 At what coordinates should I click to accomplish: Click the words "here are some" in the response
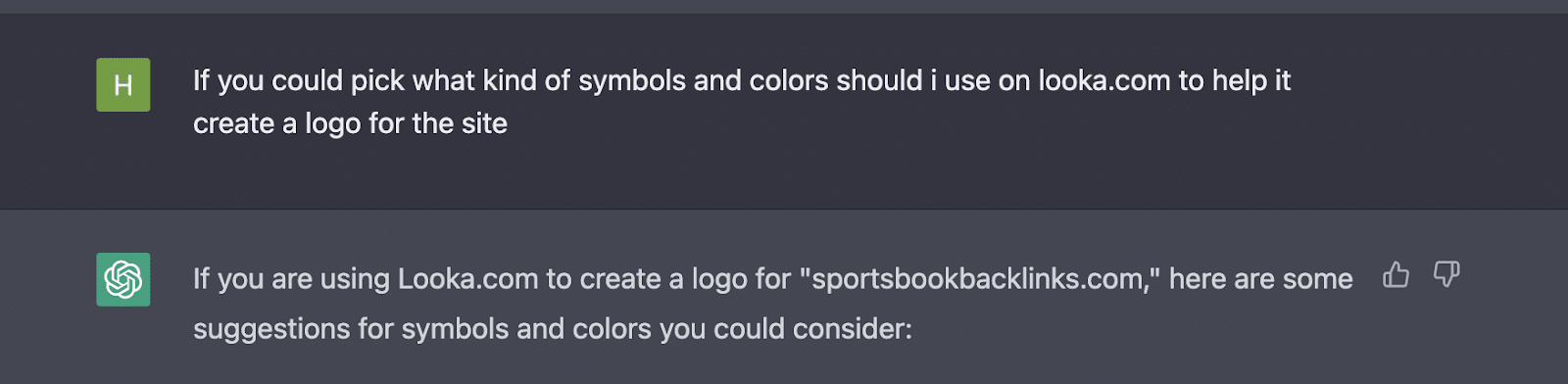tap(1261, 279)
